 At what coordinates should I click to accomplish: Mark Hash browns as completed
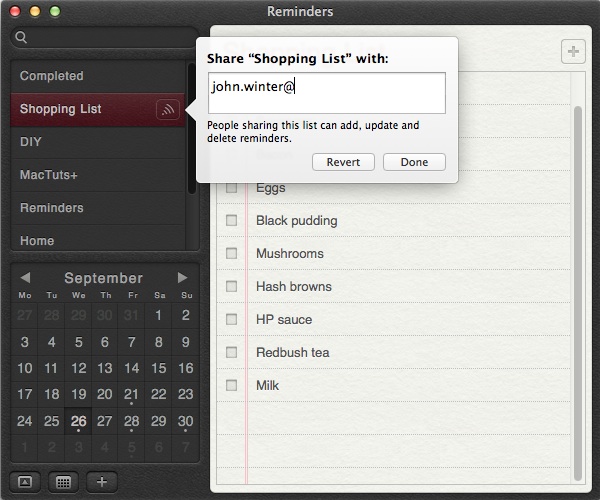click(232, 286)
